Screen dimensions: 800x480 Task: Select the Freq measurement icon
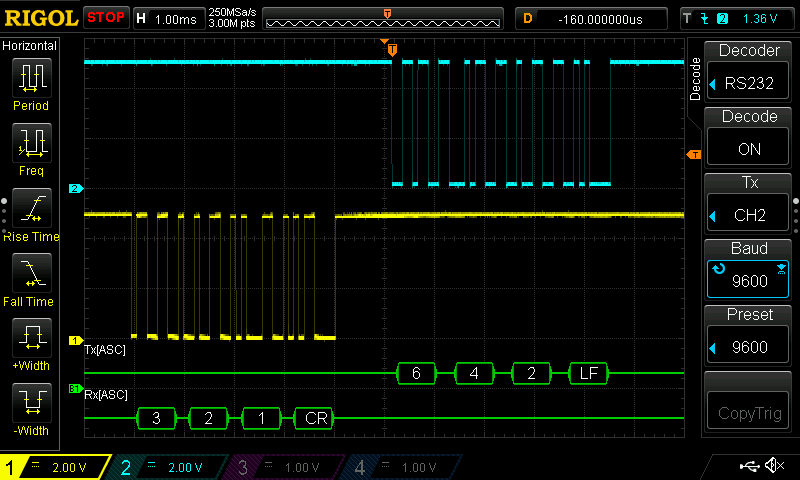[x=32, y=142]
